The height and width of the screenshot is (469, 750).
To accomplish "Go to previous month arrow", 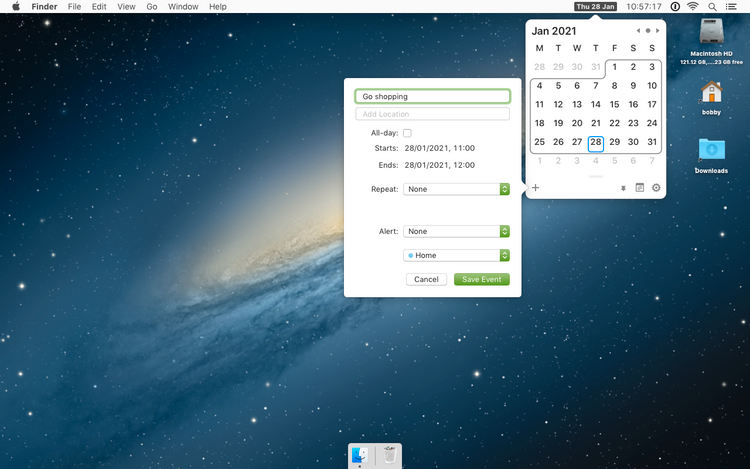I will click(638, 31).
